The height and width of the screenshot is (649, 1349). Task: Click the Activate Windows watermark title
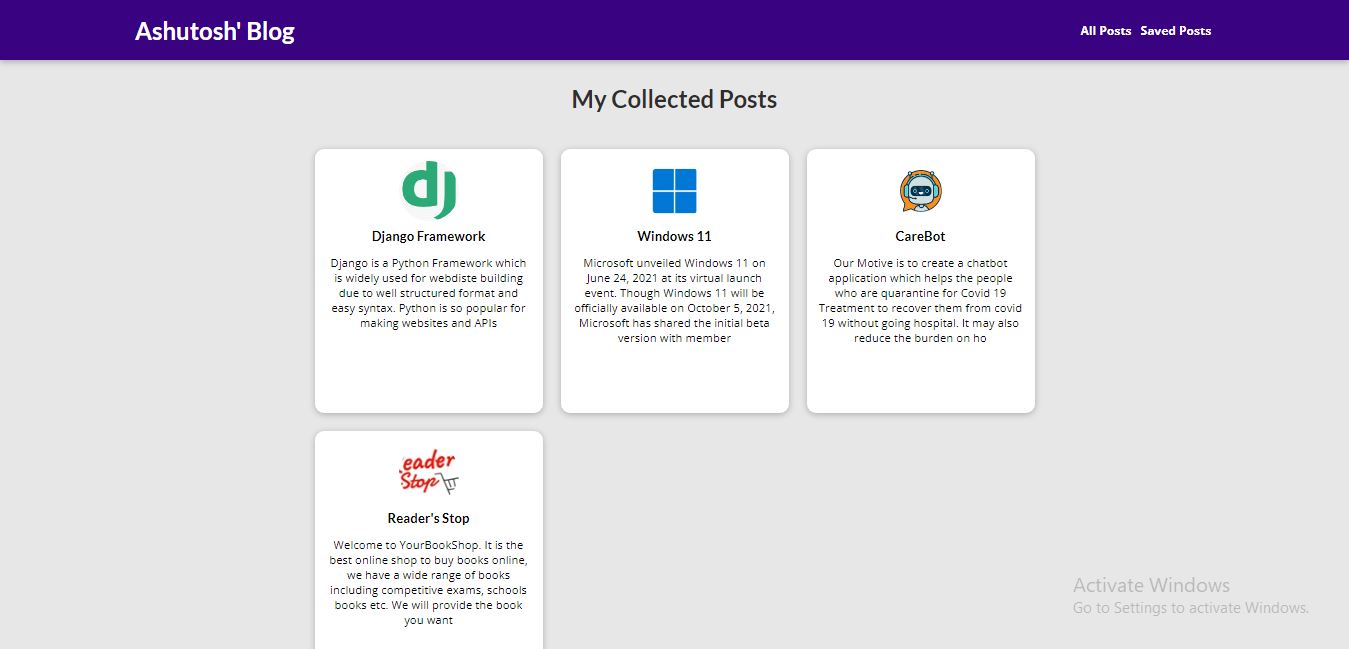1151,586
